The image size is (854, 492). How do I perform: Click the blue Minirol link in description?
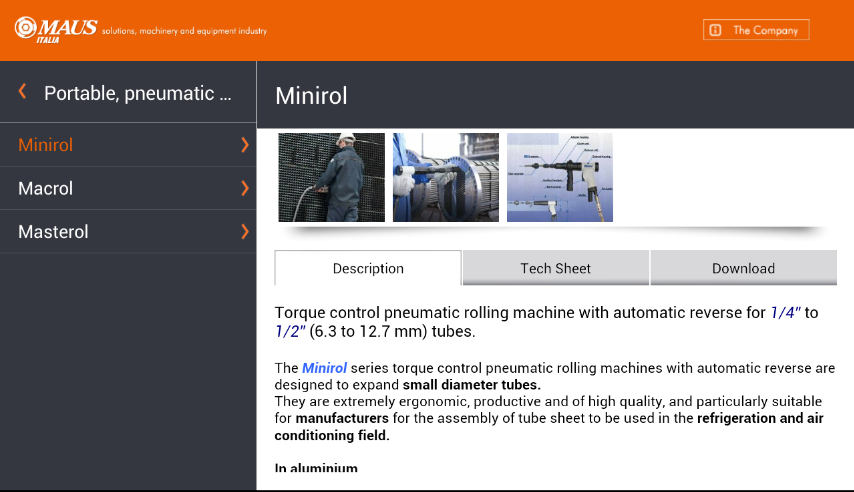click(x=324, y=368)
